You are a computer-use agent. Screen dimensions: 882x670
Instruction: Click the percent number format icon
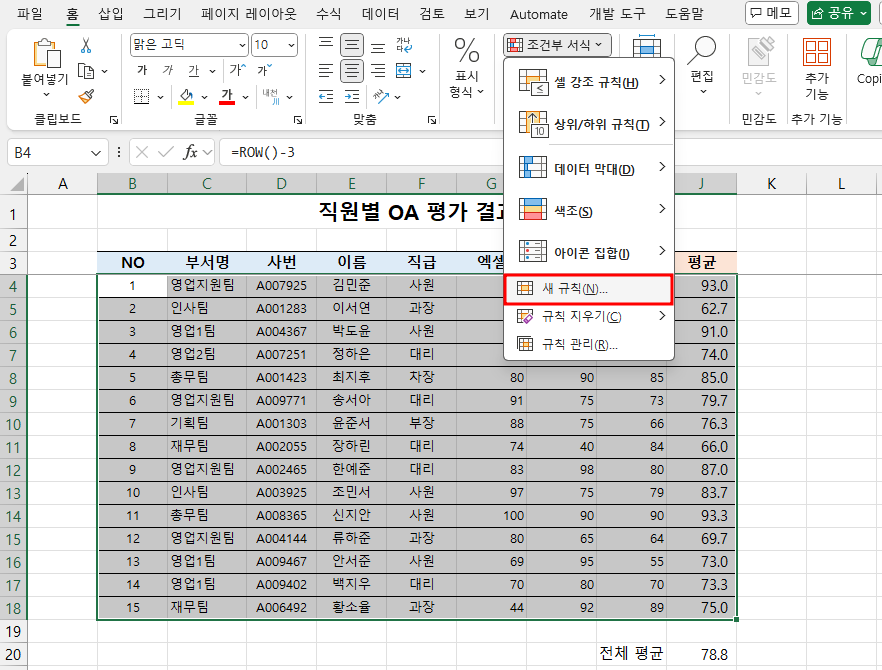pos(467,51)
